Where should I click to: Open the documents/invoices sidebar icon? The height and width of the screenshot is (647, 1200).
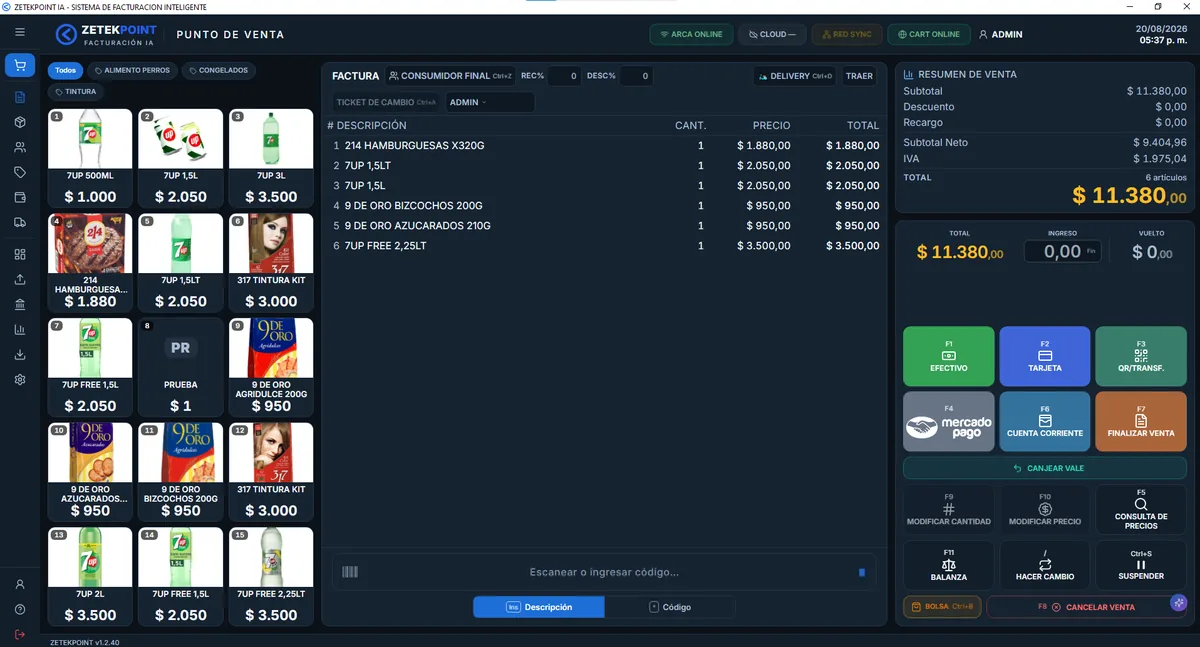[20, 97]
